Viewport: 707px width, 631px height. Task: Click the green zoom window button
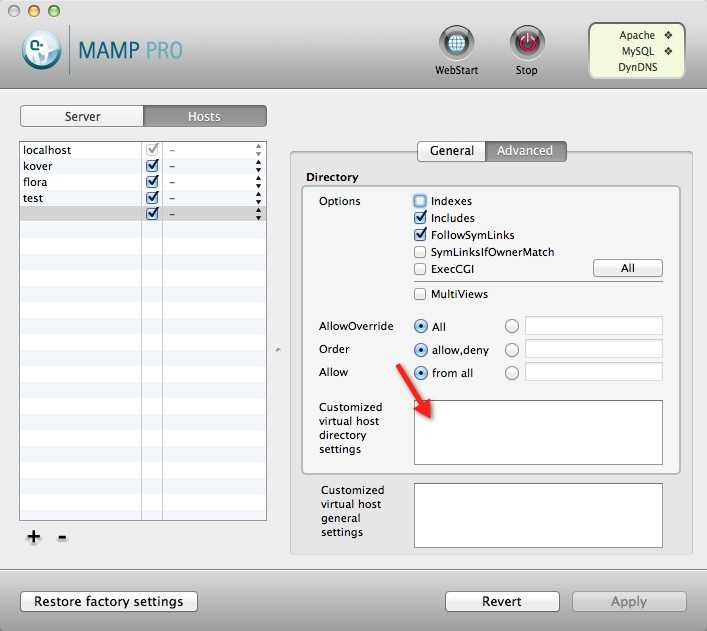[x=54, y=10]
